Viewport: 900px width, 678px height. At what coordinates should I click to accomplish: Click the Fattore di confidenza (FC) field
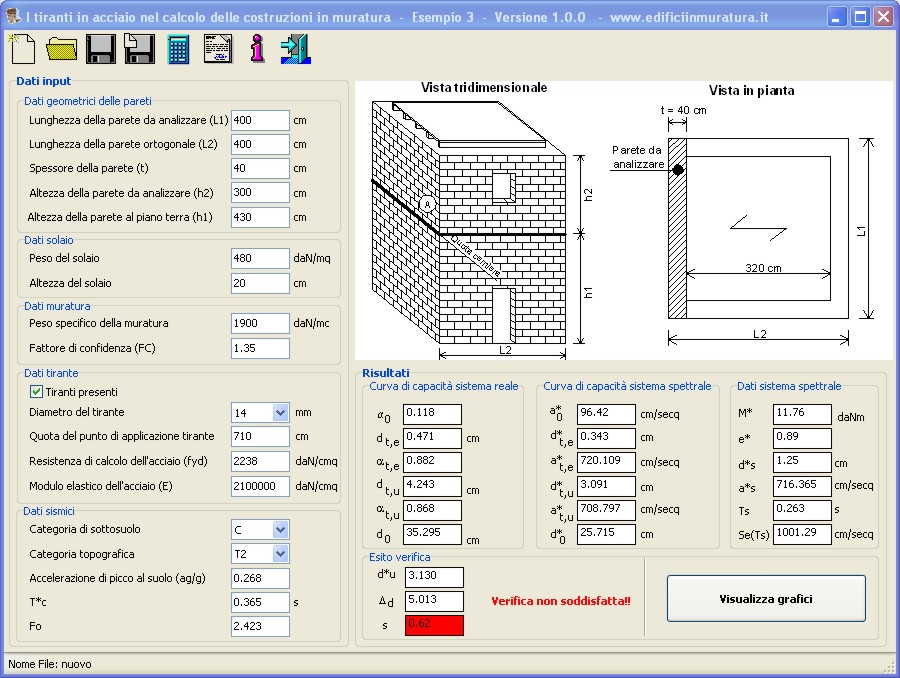(x=260, y=348)
